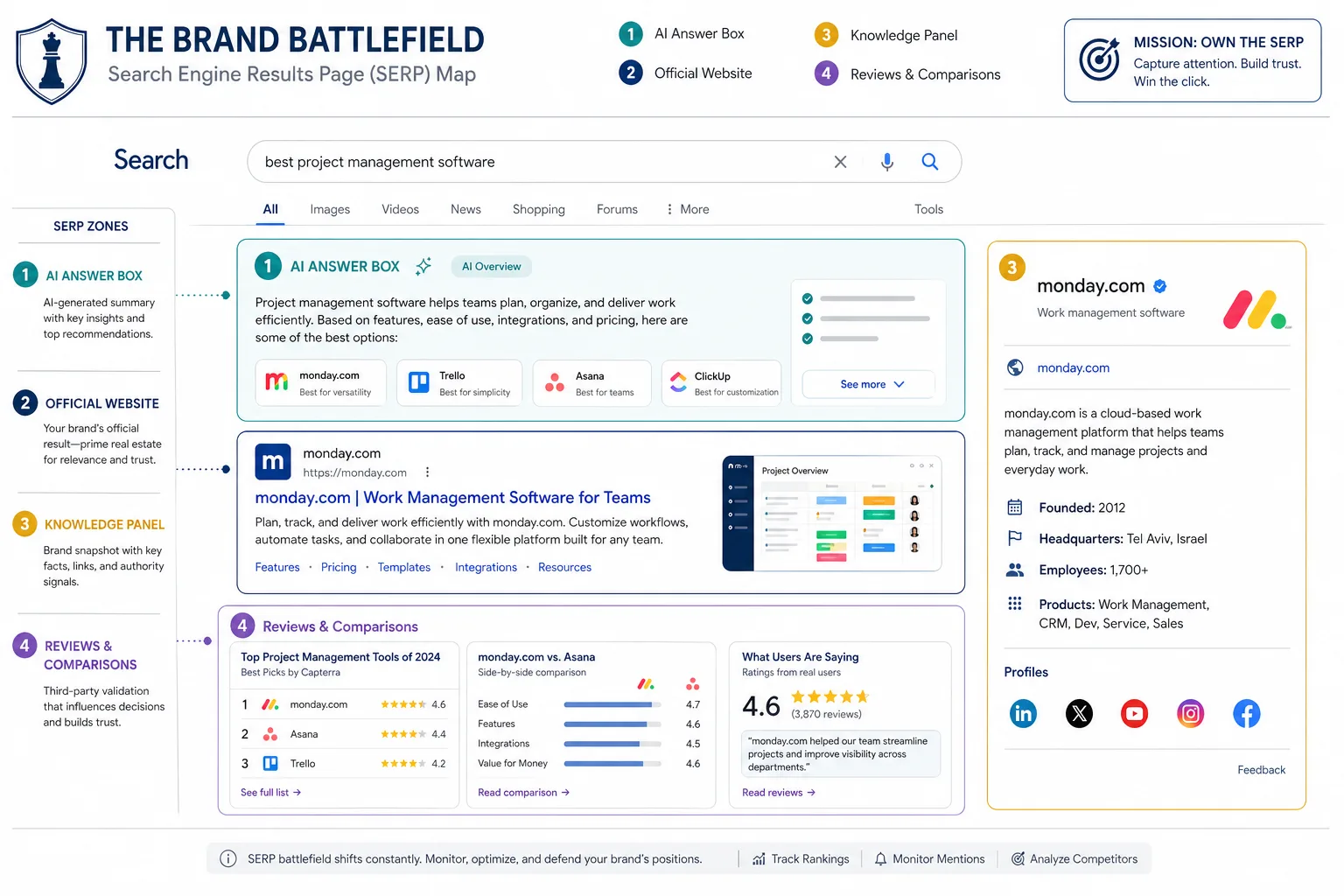
Task: Open the 'Work Management Software for Teams' result title
Action: click(x=452, y=497)
